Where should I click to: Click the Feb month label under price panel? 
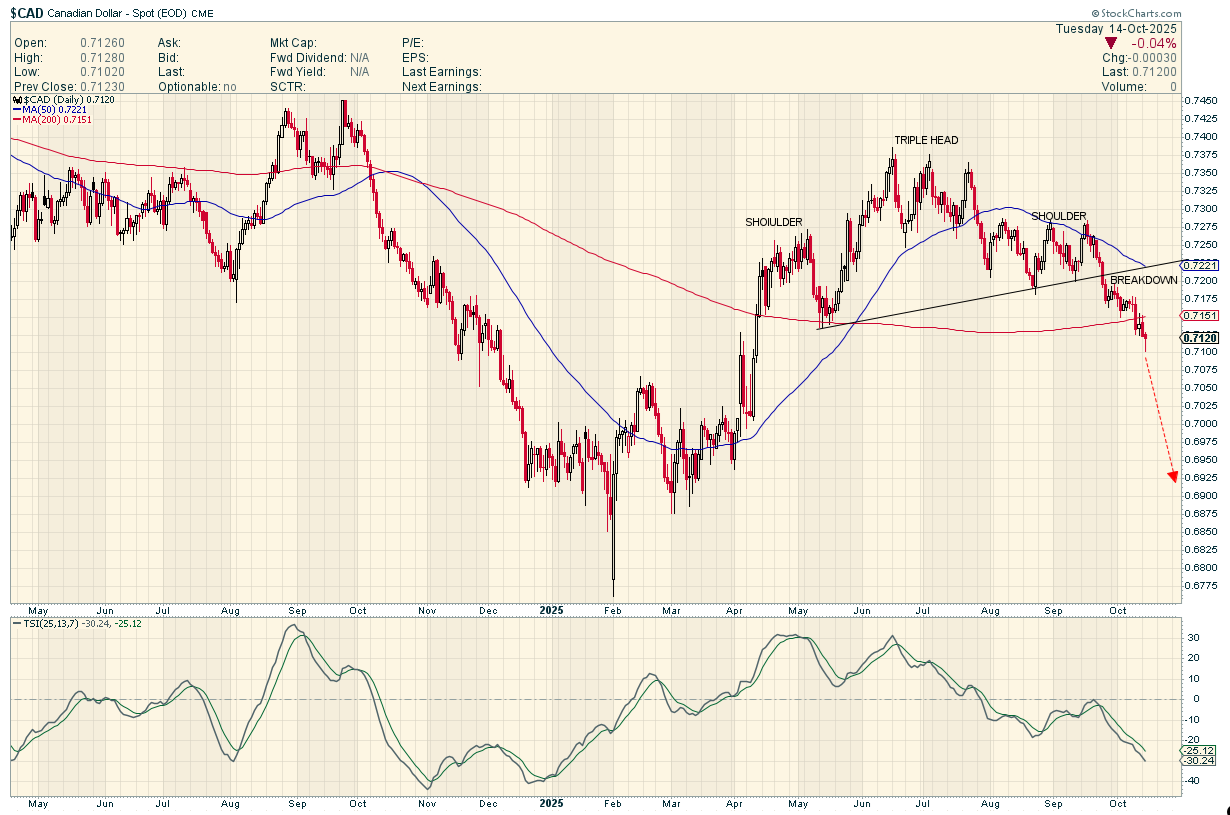613,609
